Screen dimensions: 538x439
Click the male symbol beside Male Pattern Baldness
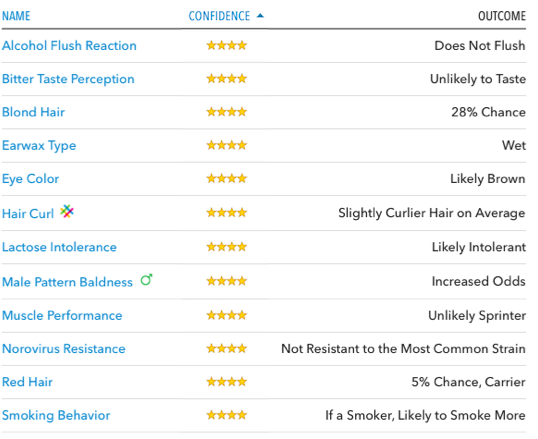click(147, 280)
